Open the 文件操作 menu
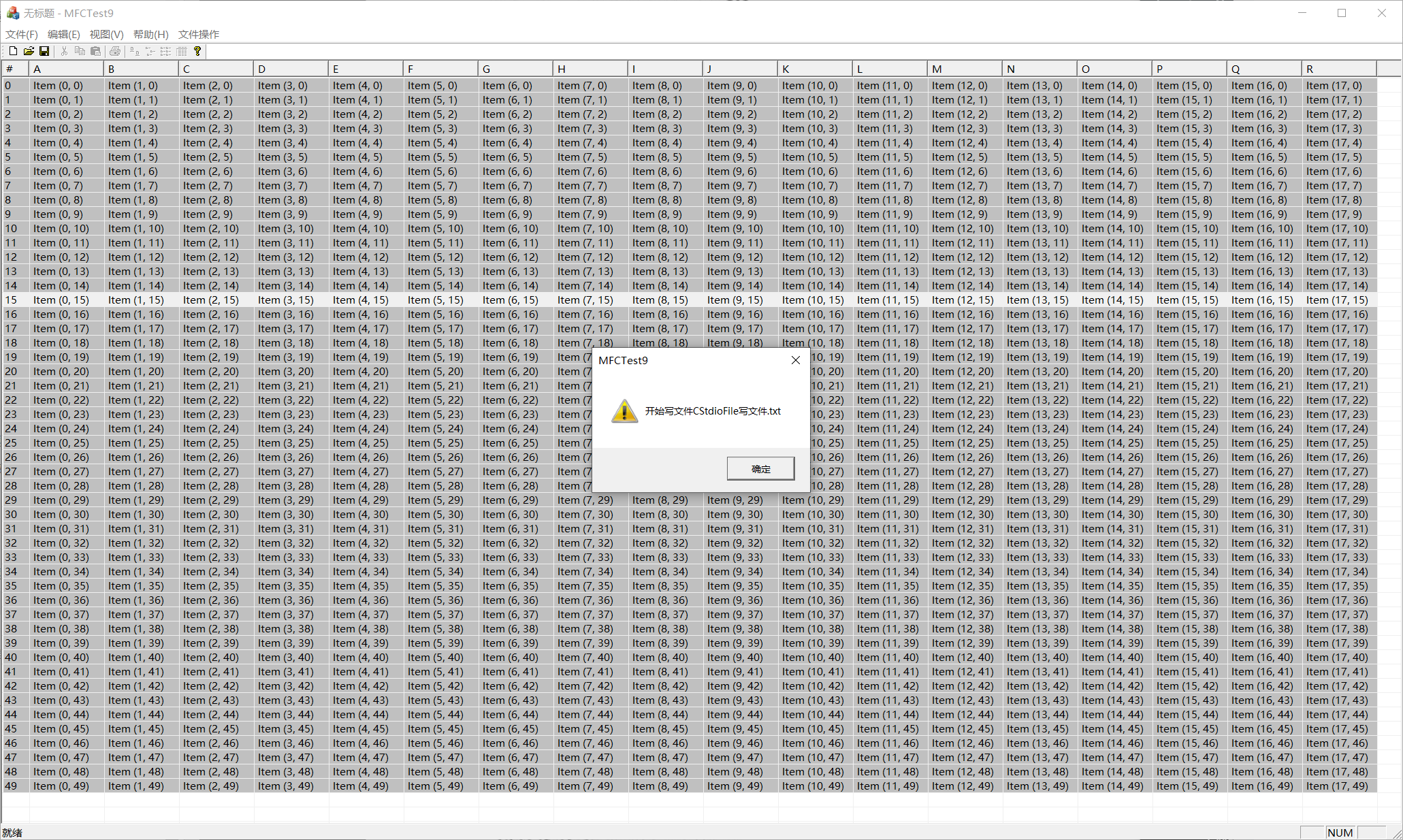Image resolution: width=1403 pixels, height=840 pixels. (x=198, y=34)
